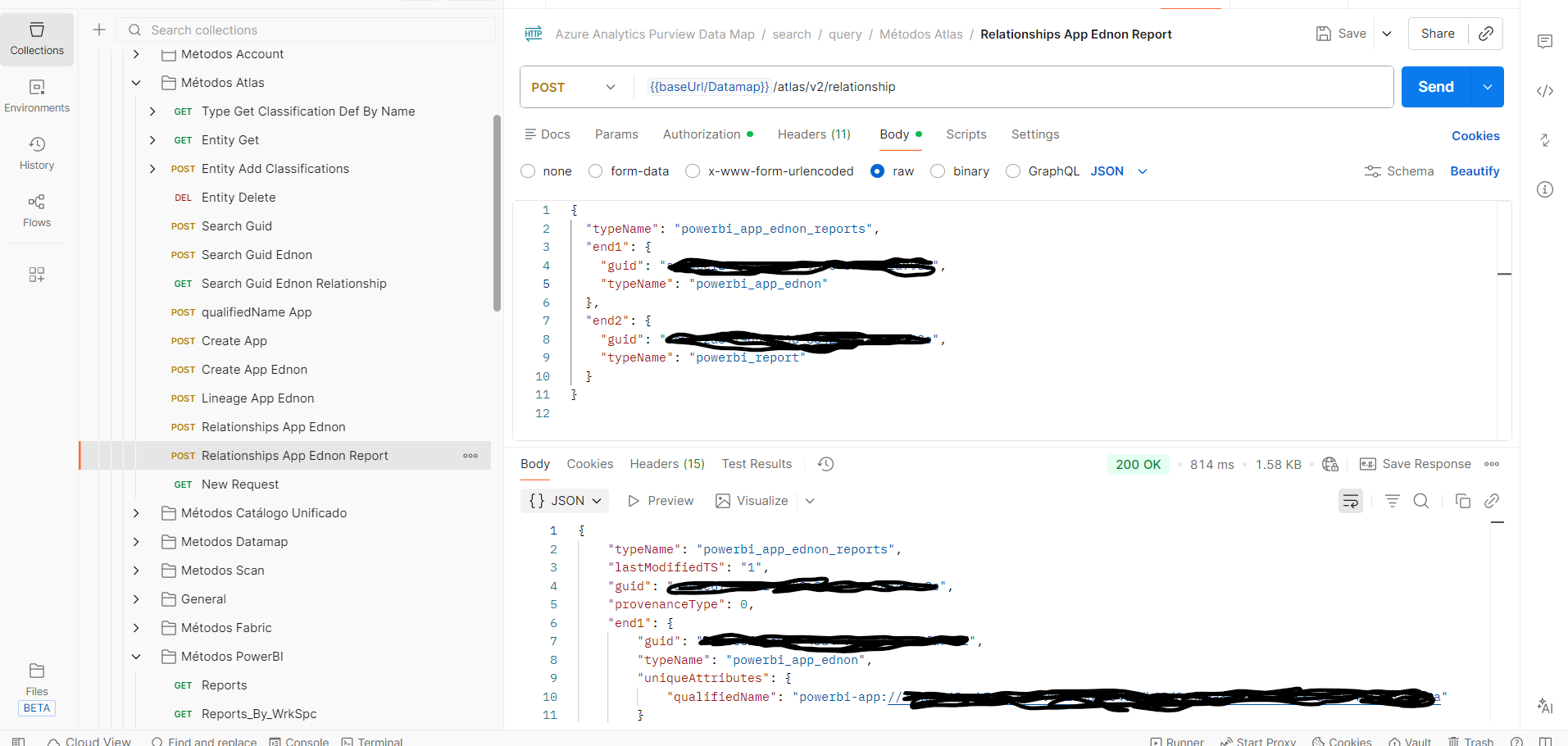Copy the response body to the clipboard

coord(1463,501)
